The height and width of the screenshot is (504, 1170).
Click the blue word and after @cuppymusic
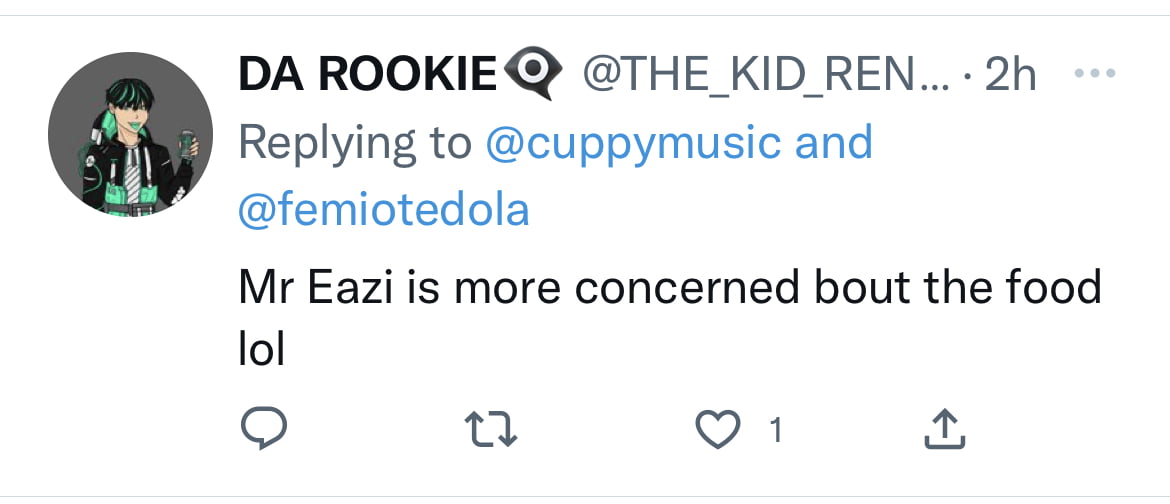833,142
